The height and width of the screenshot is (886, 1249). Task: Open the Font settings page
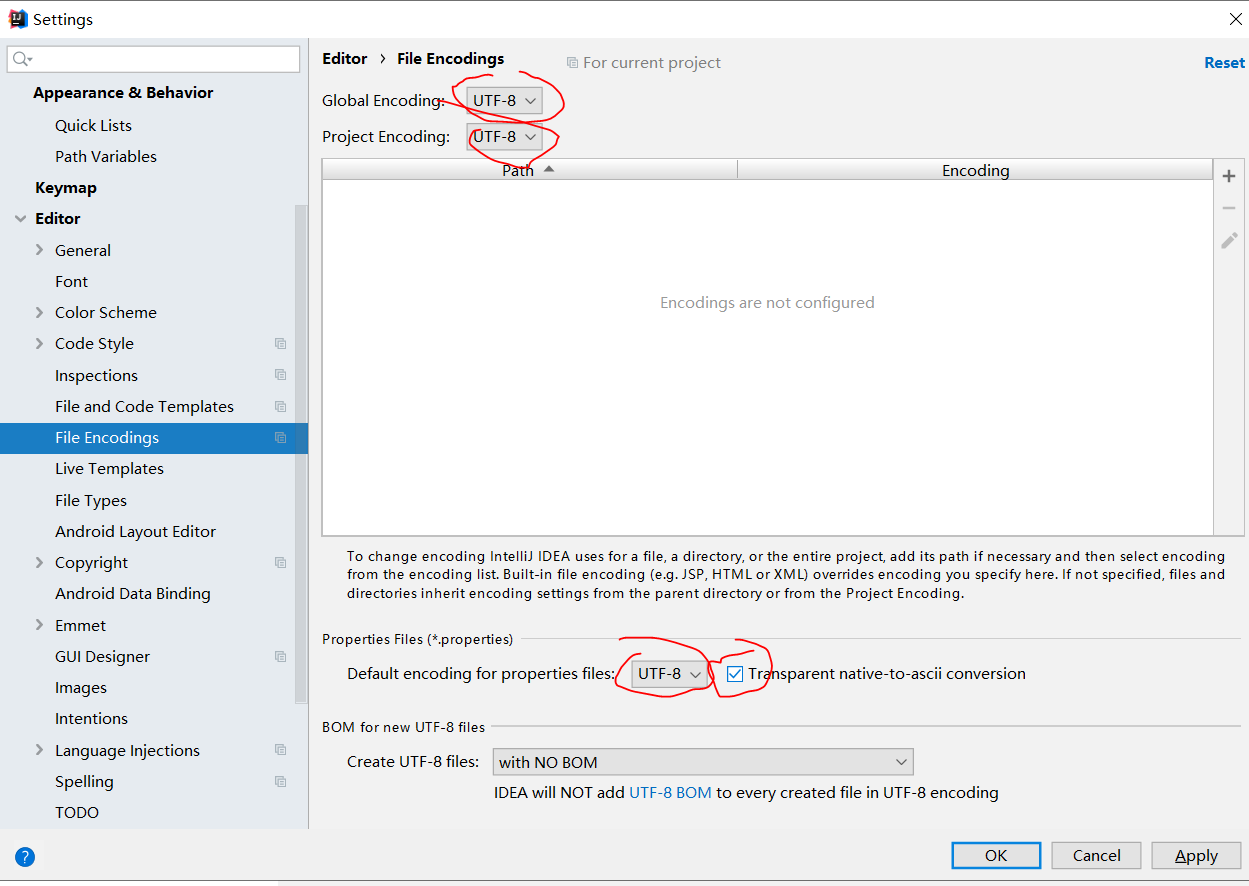tap(71, 281)
